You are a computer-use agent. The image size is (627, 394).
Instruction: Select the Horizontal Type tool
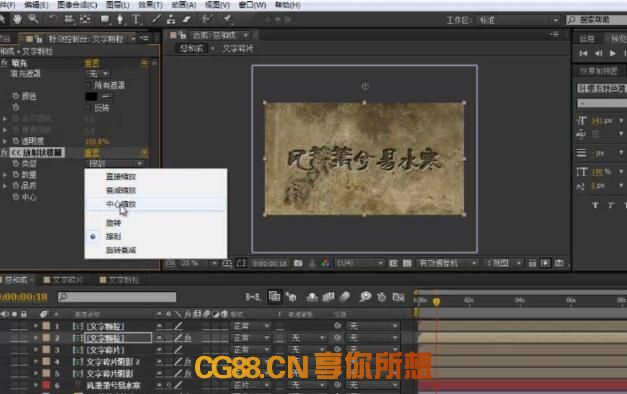click(136, 19)
